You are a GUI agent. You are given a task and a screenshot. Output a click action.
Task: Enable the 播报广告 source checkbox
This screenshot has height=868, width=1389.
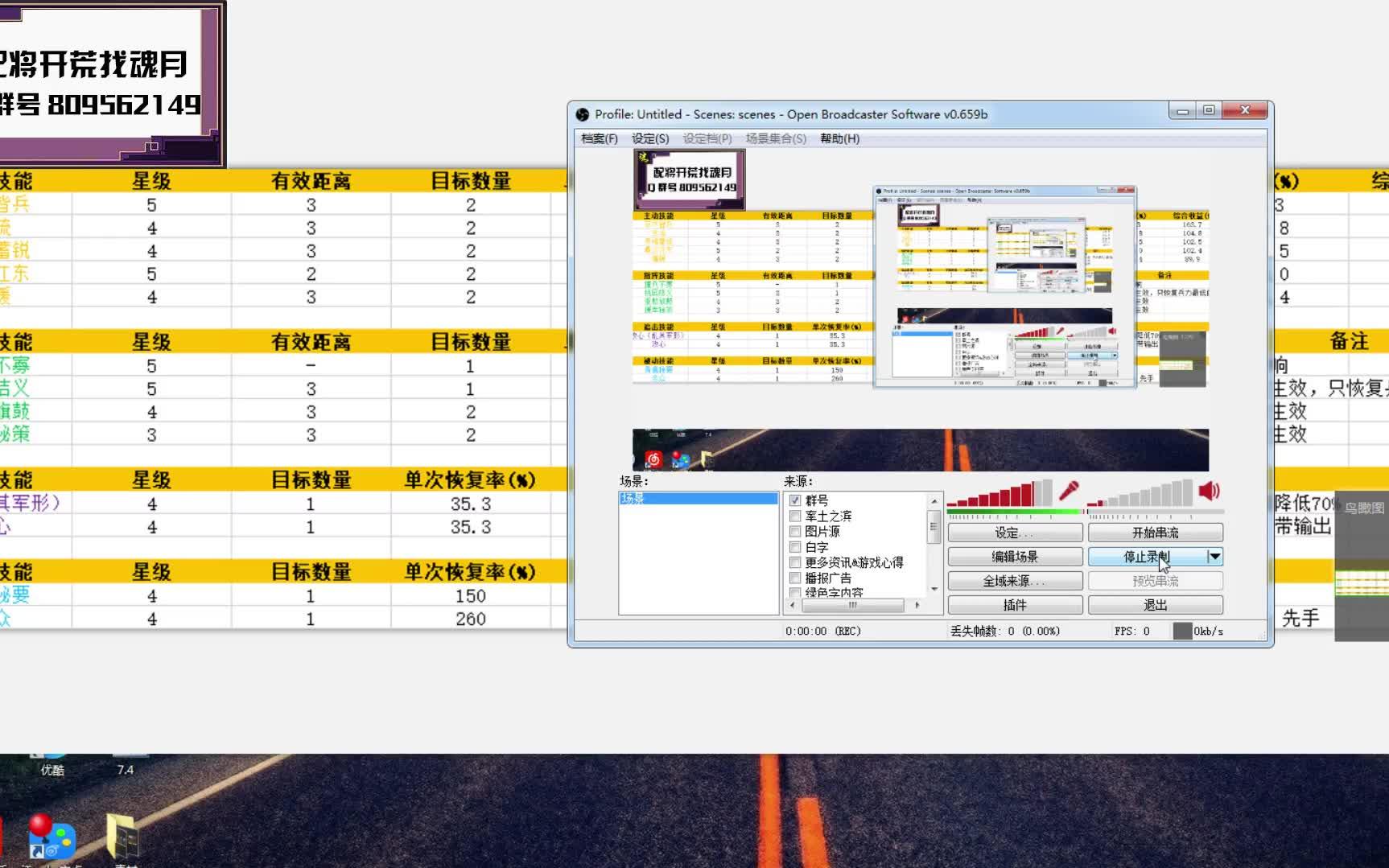tap(795, 578)
